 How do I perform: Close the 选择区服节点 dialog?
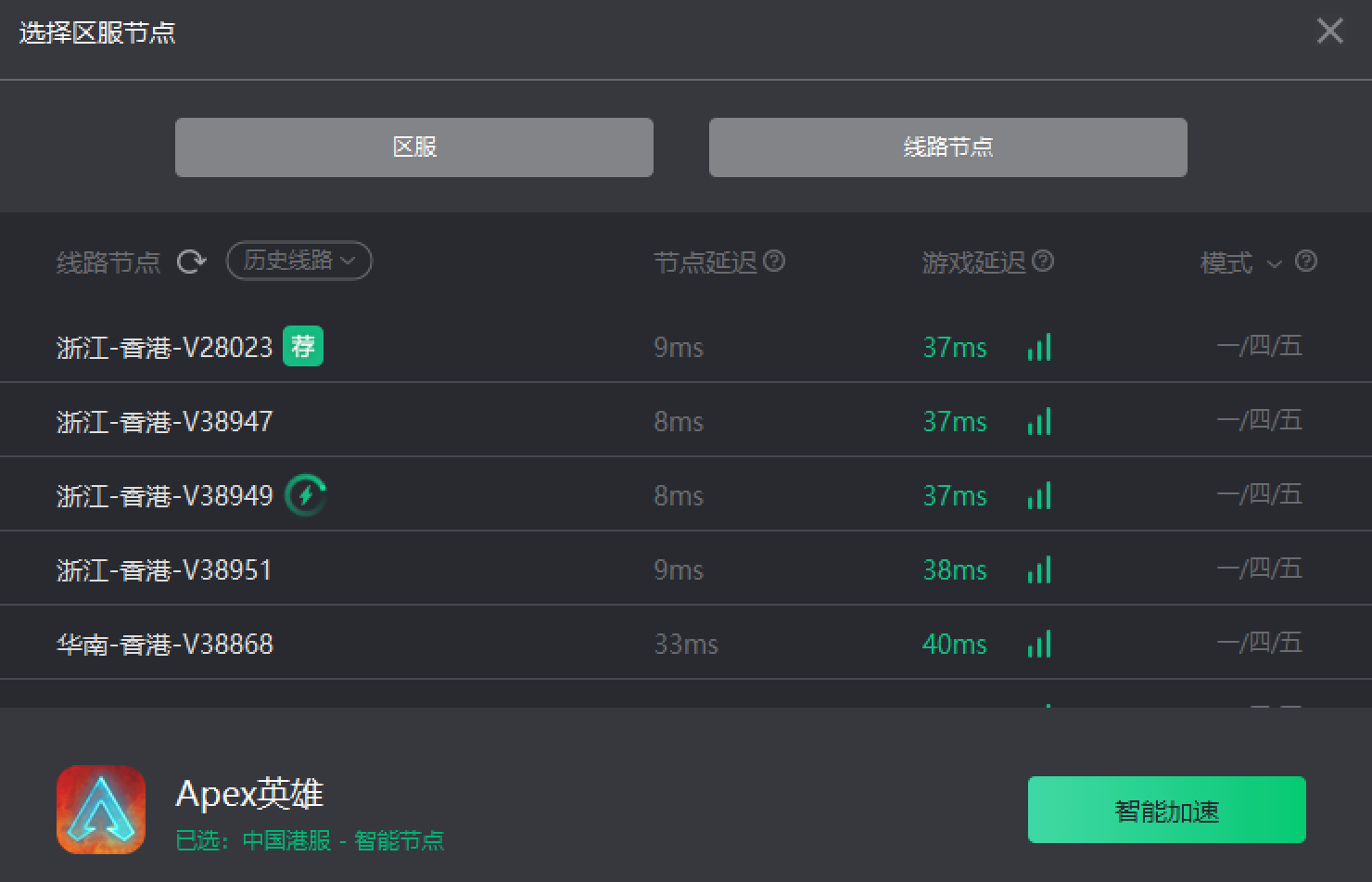pyautogui.click(x=1329, y=32)
